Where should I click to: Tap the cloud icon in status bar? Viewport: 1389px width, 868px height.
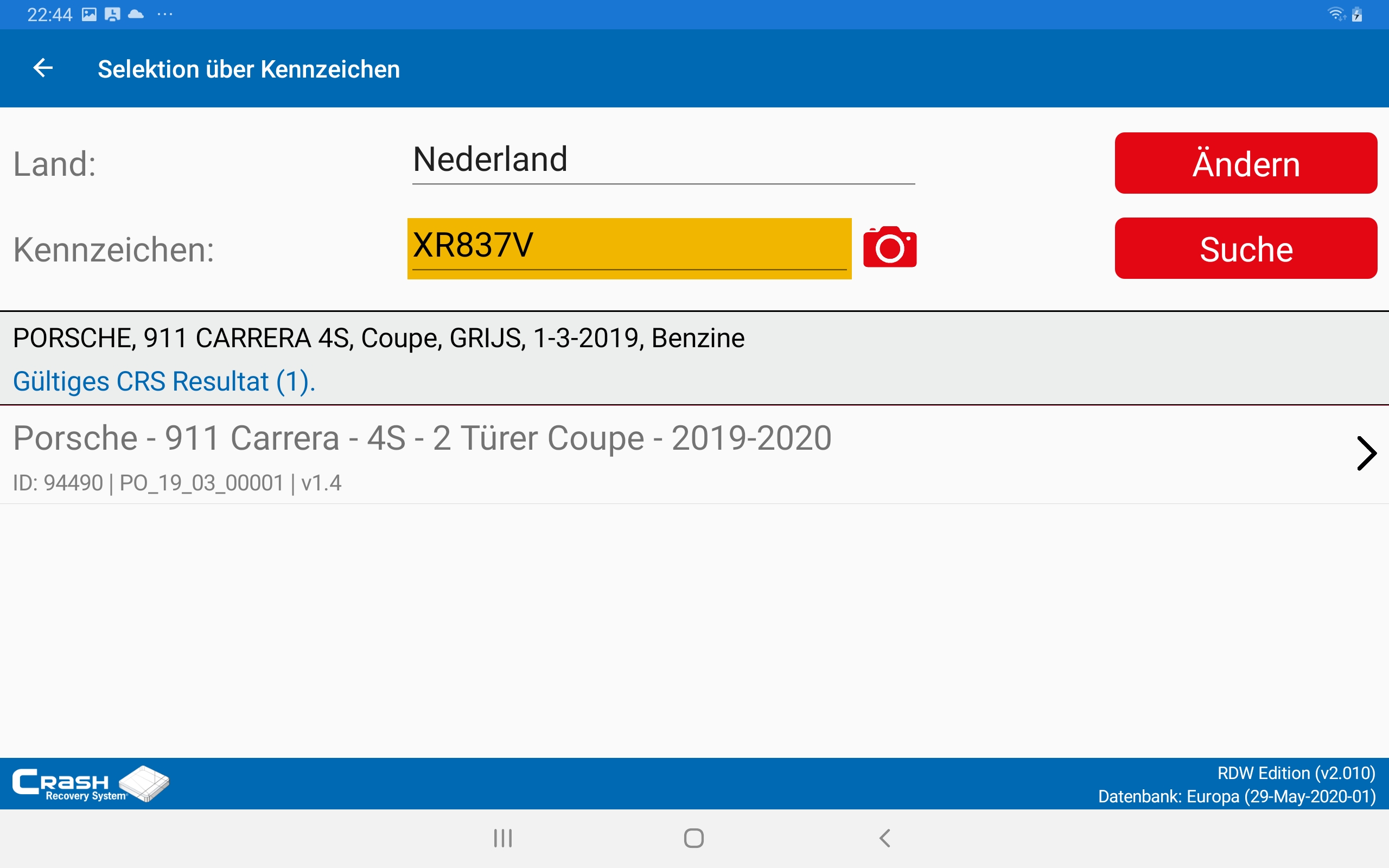click(136, 14)
